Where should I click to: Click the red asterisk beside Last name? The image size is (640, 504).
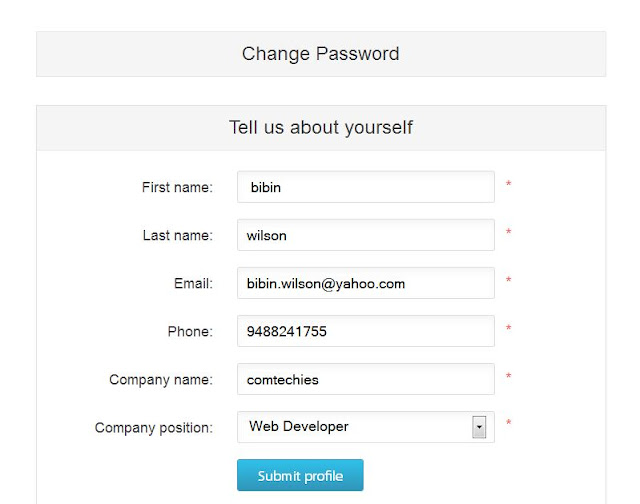[x=509, y=232]
